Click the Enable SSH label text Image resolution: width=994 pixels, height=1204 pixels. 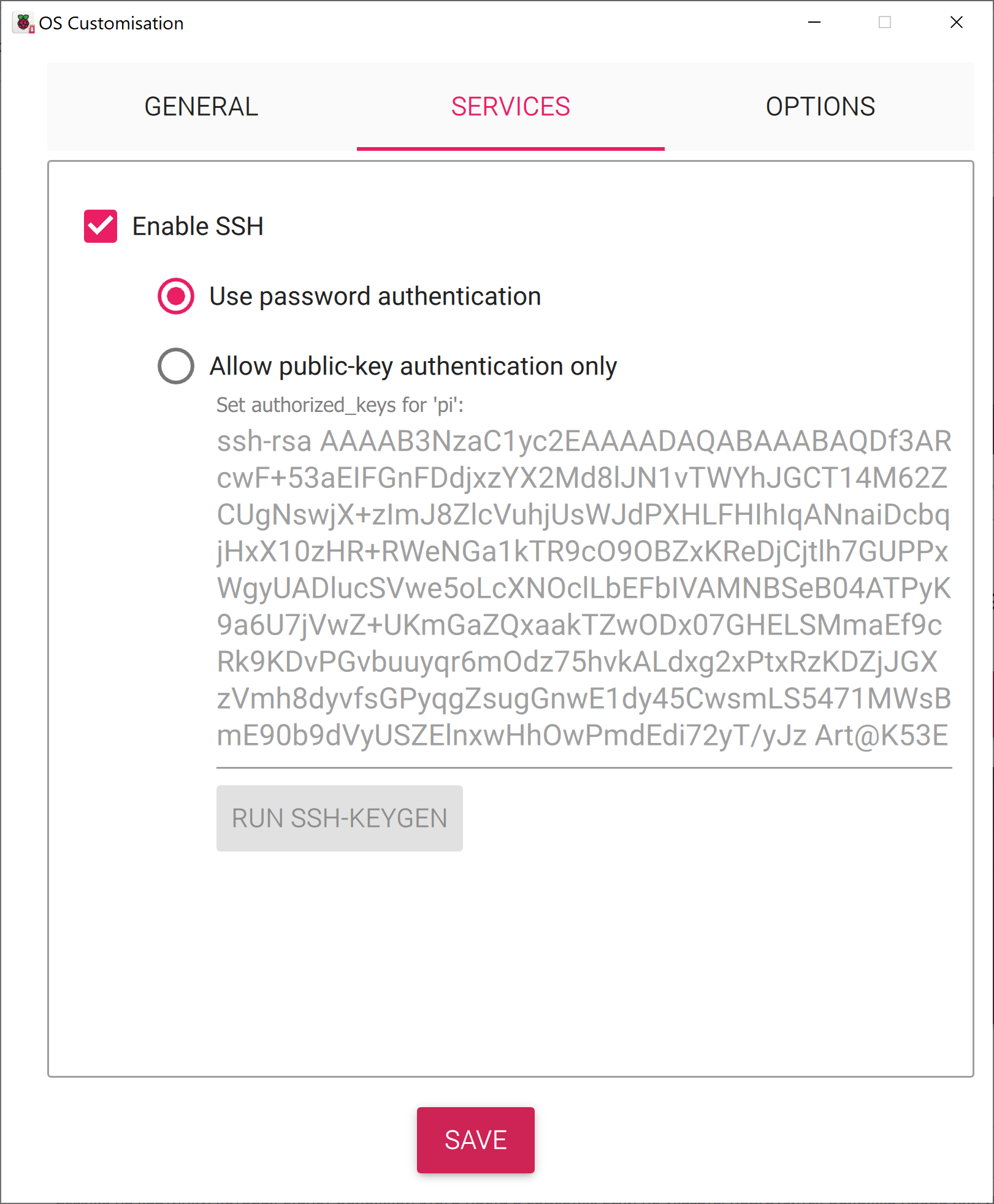tap(197, 226)
